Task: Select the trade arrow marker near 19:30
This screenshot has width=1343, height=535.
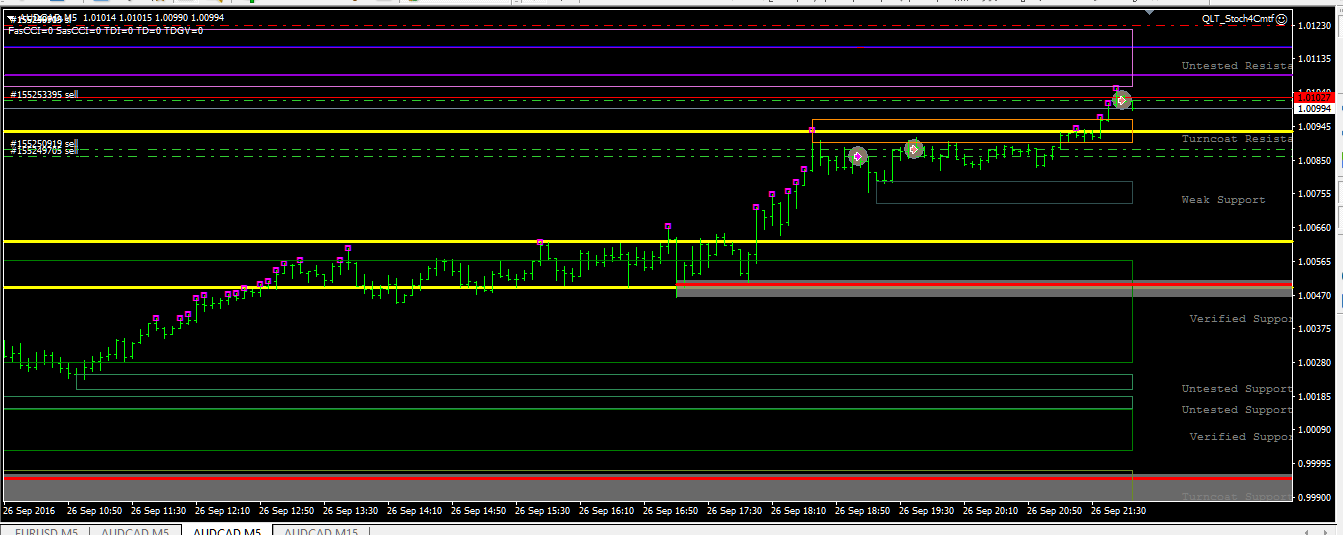Action: pyautogui.click(x=913, y=149)
